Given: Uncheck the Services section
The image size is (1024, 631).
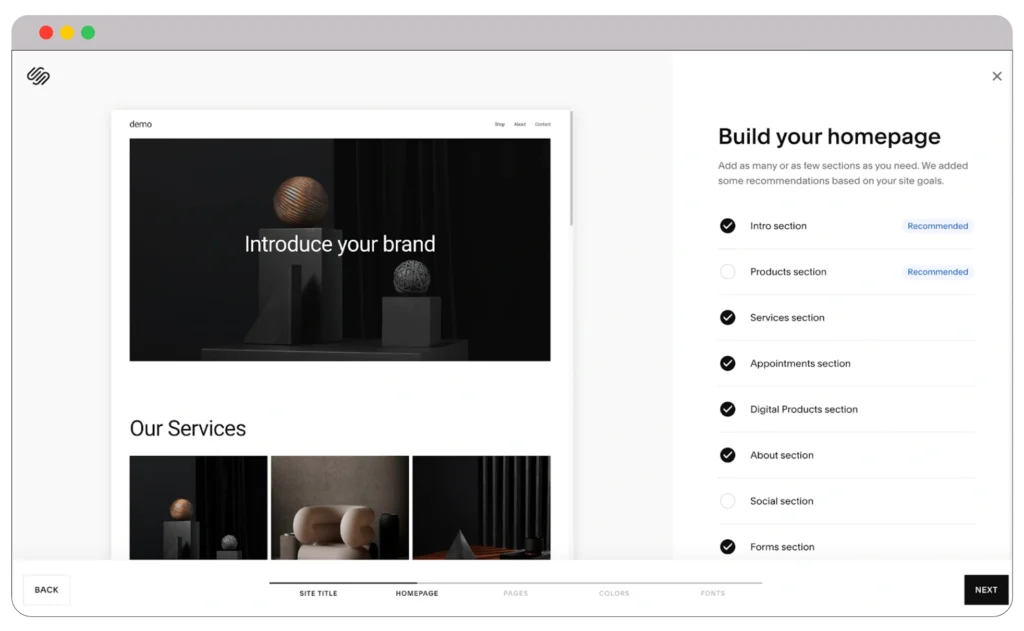Looking at the screenshot, I should 728,317.
